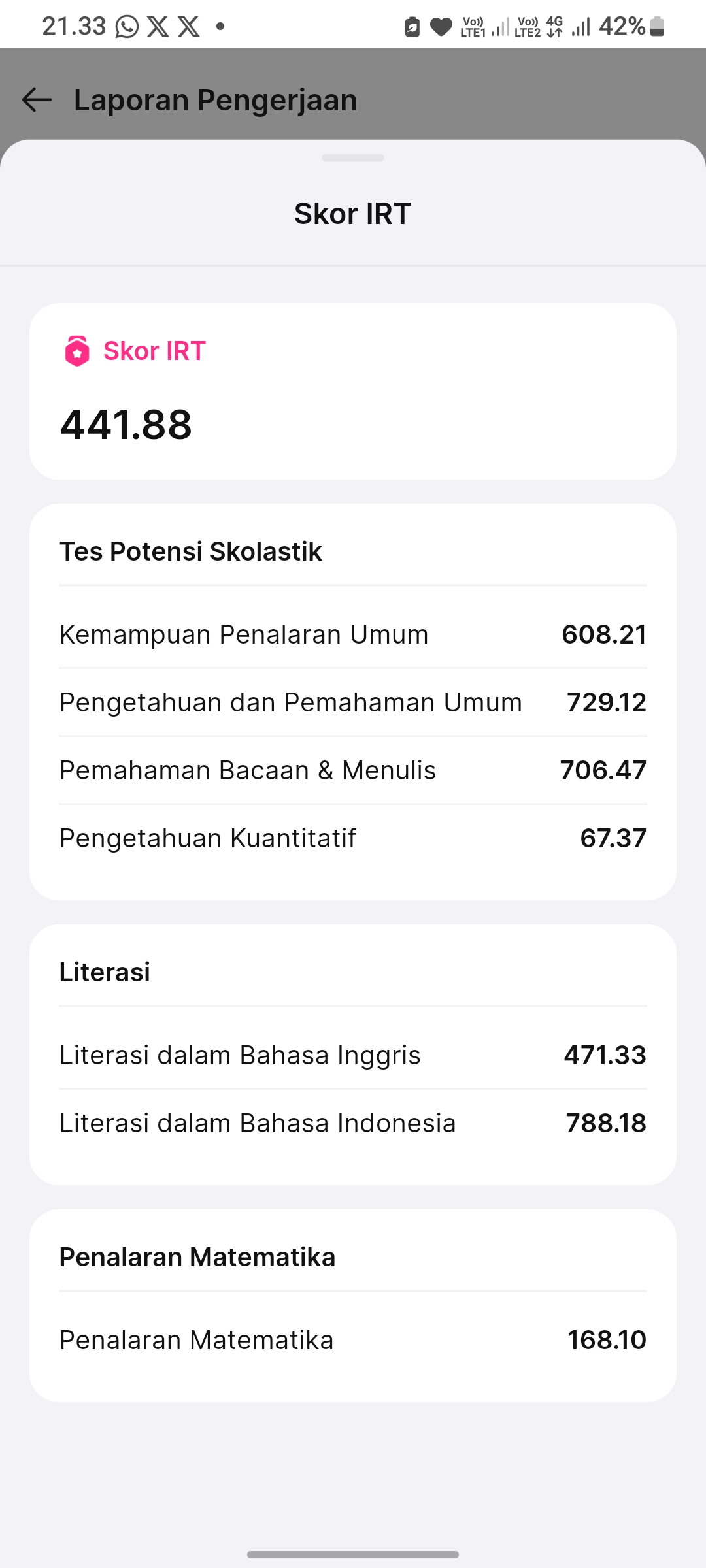Tap the heart icon in the status bar

pyautogui.click(x=441, y=27)
